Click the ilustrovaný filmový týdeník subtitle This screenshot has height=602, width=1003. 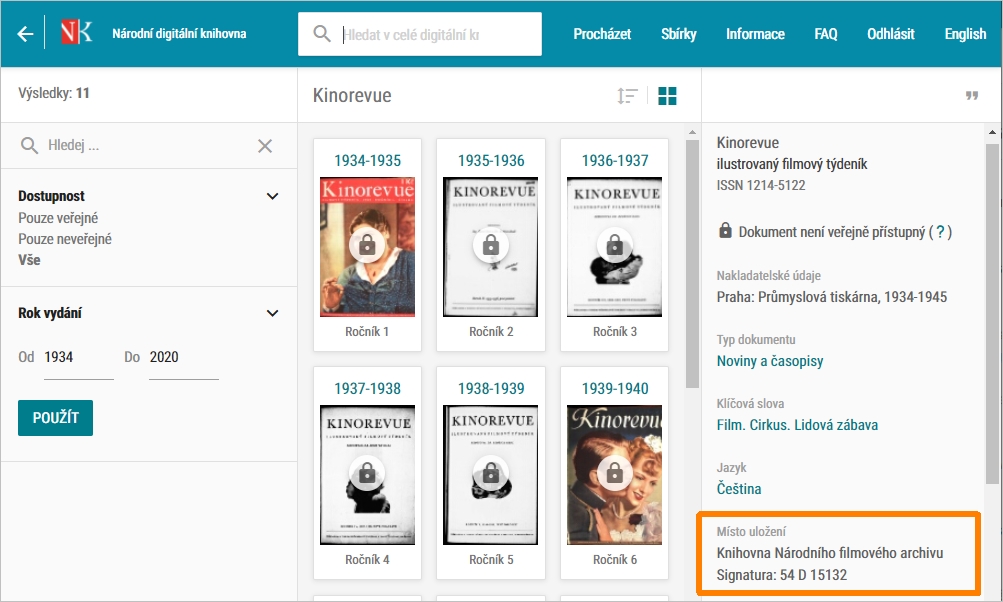point(792,164)
